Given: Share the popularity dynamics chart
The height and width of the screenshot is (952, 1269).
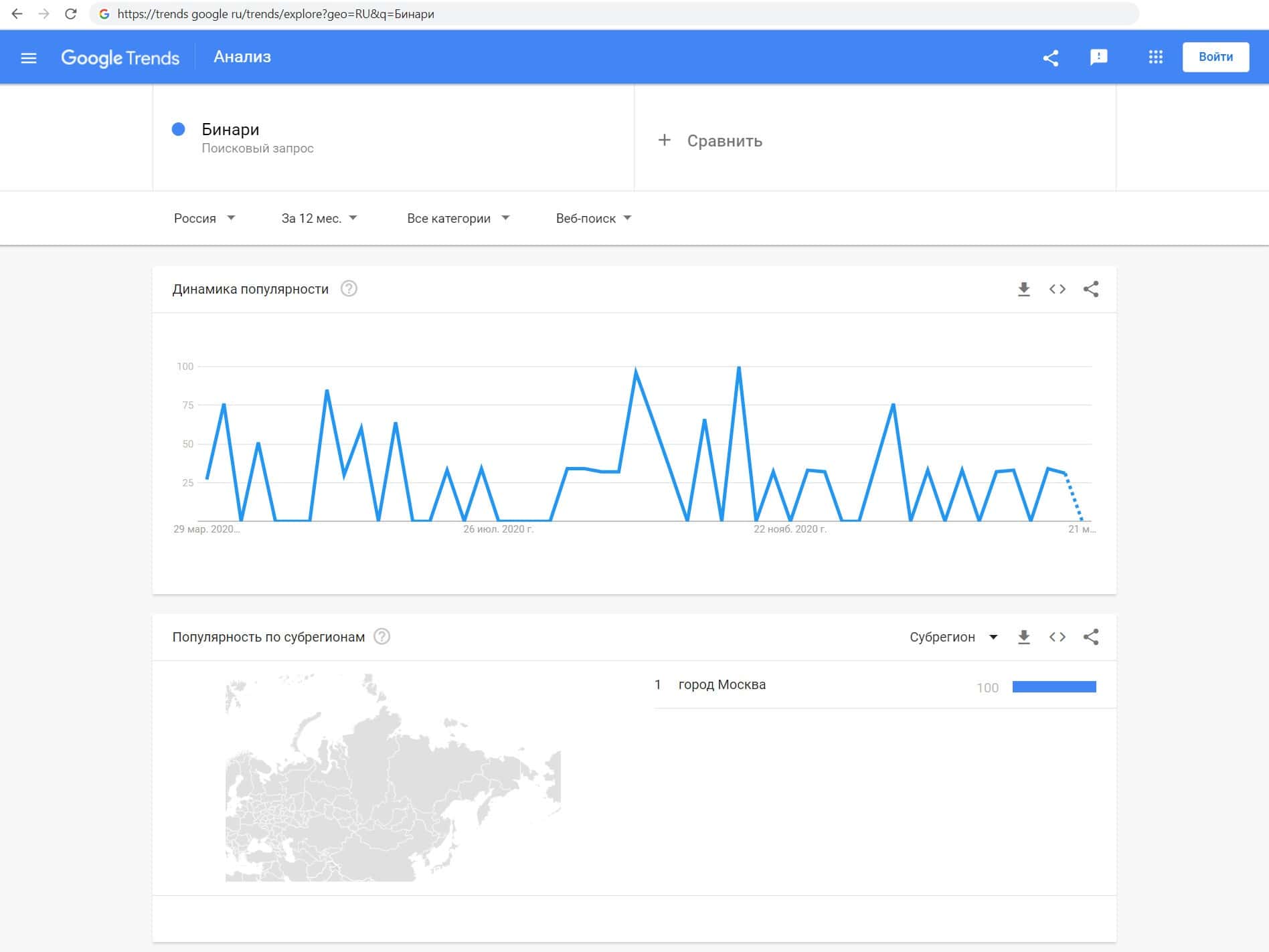Looking at the screenshot, I should pyautogui.click(x=1091, y=289).
